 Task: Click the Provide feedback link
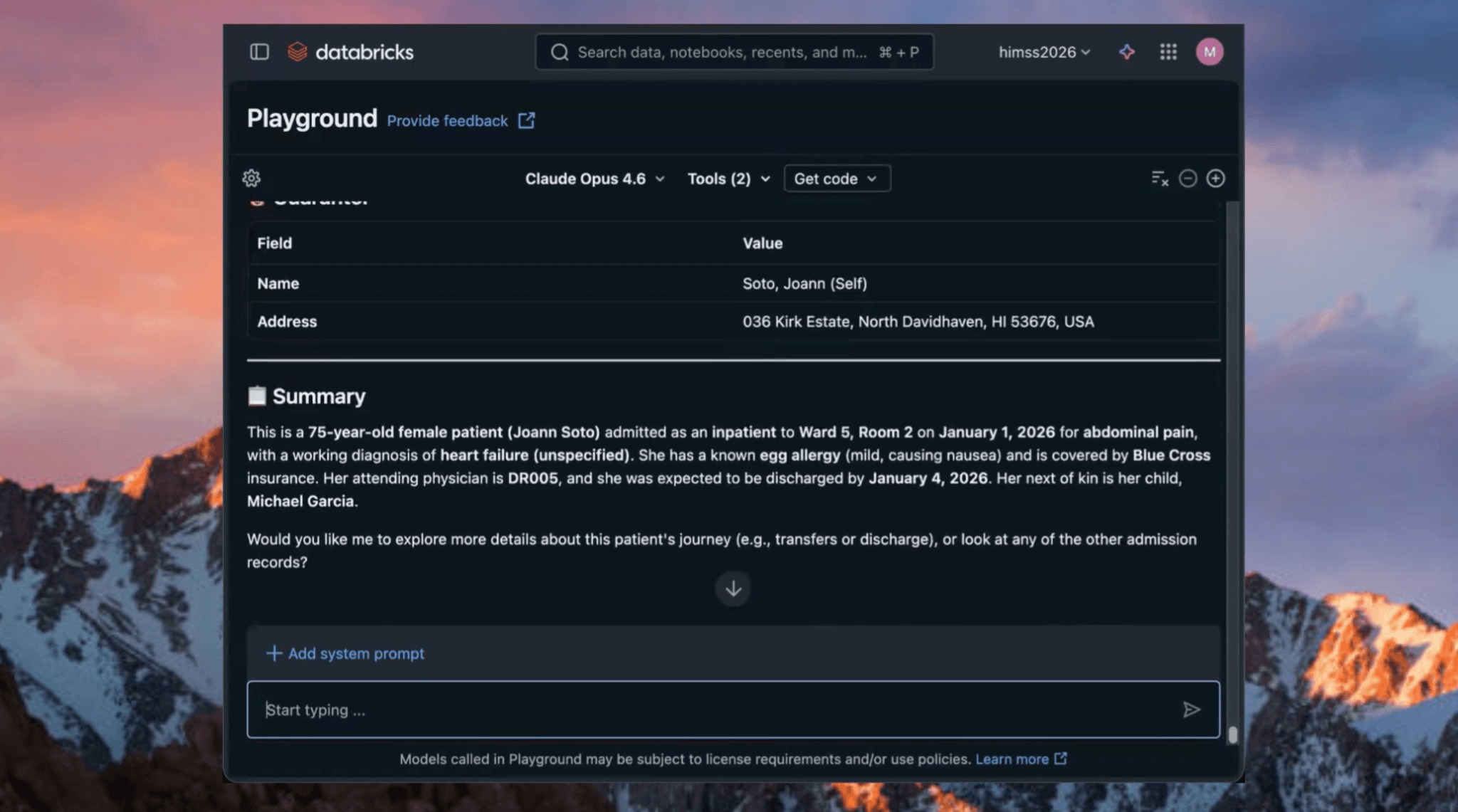click(x=447, y=121)
